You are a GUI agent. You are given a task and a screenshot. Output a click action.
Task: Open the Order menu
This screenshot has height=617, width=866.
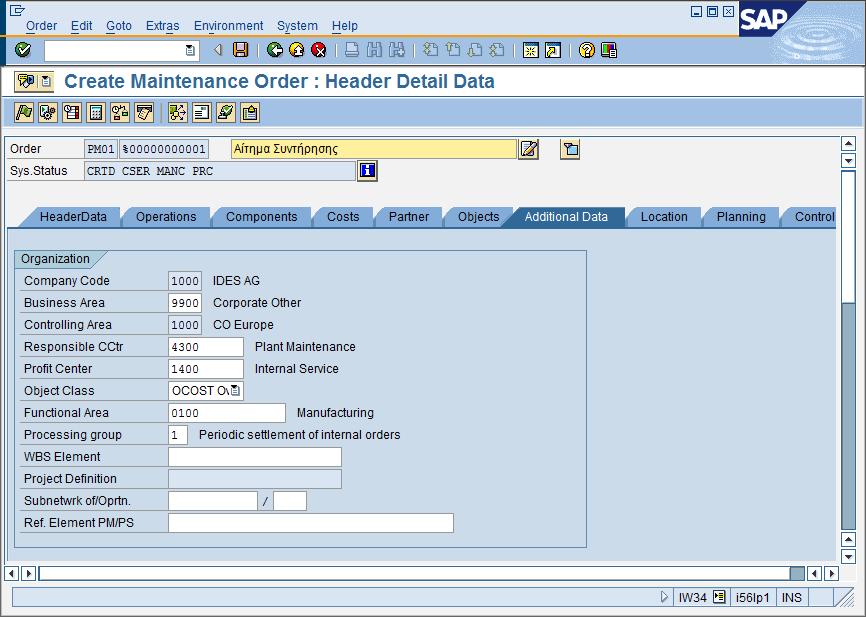pos(41,25)
